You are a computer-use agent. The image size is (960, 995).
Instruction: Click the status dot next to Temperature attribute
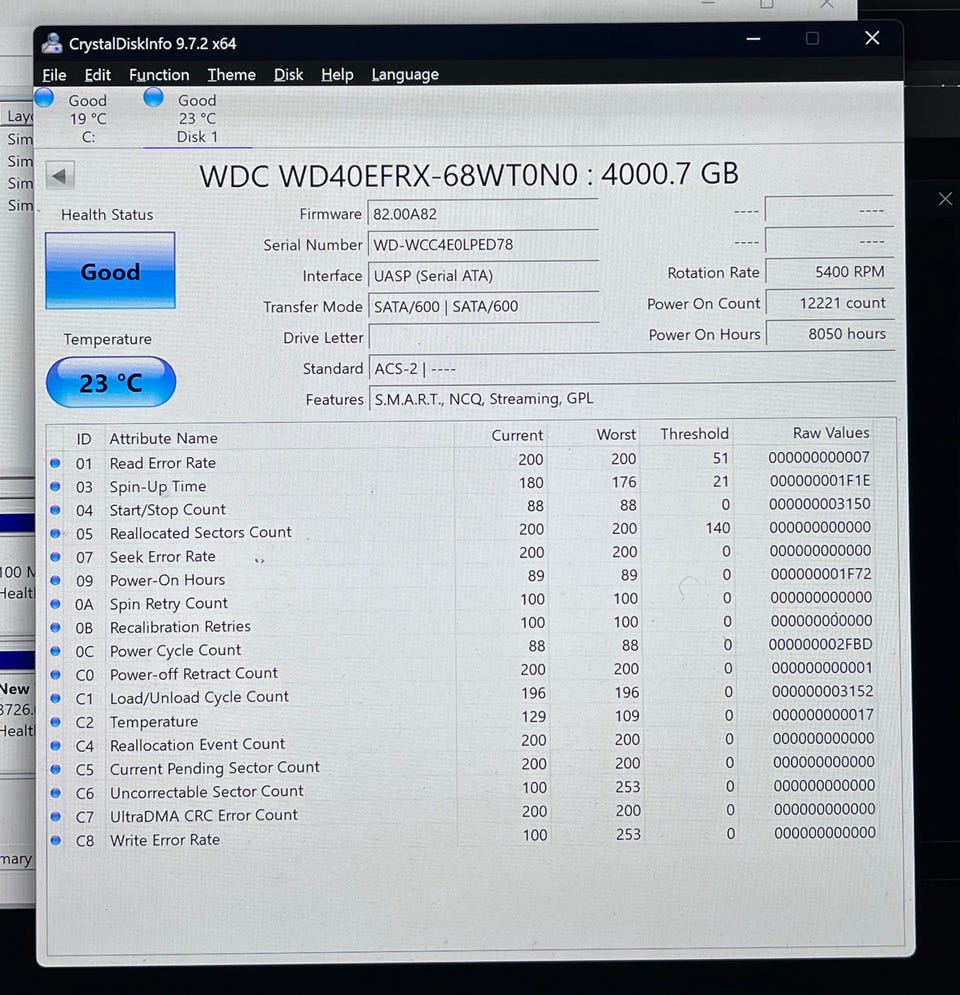56,722
